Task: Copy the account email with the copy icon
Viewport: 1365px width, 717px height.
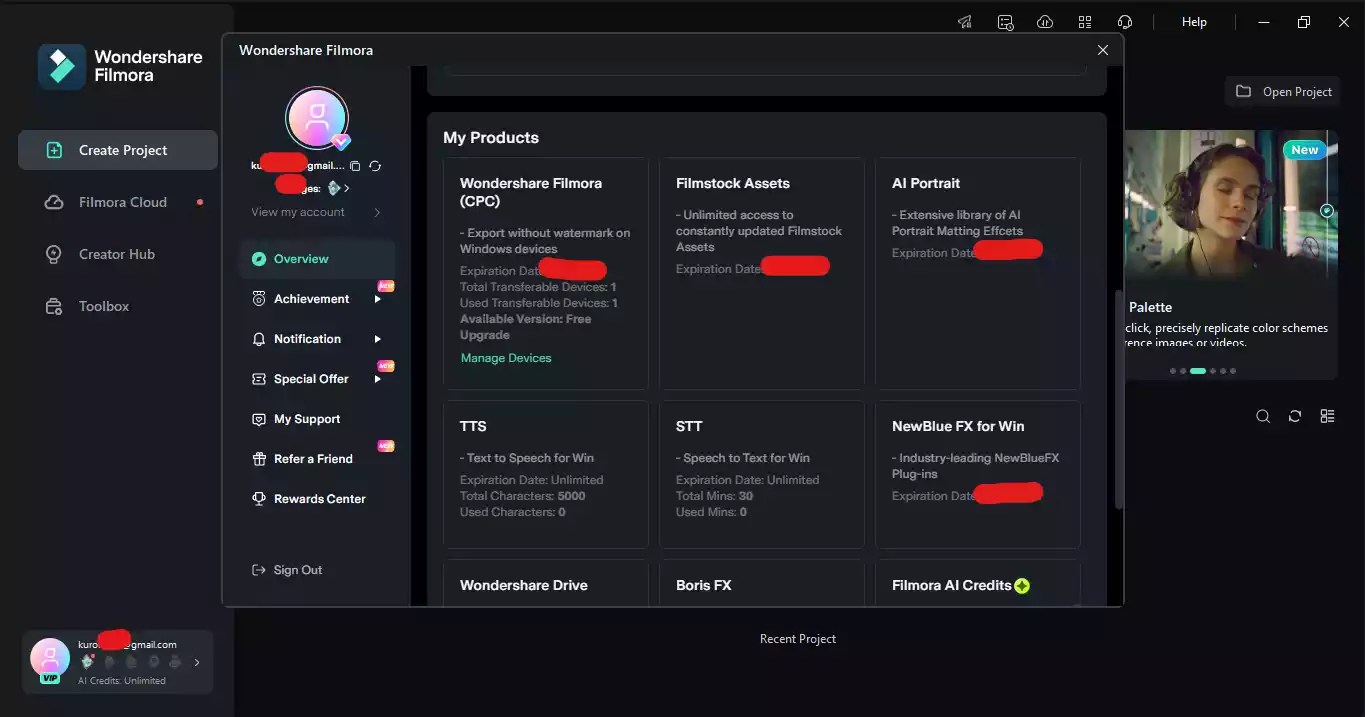Action: tap(355, 166)
